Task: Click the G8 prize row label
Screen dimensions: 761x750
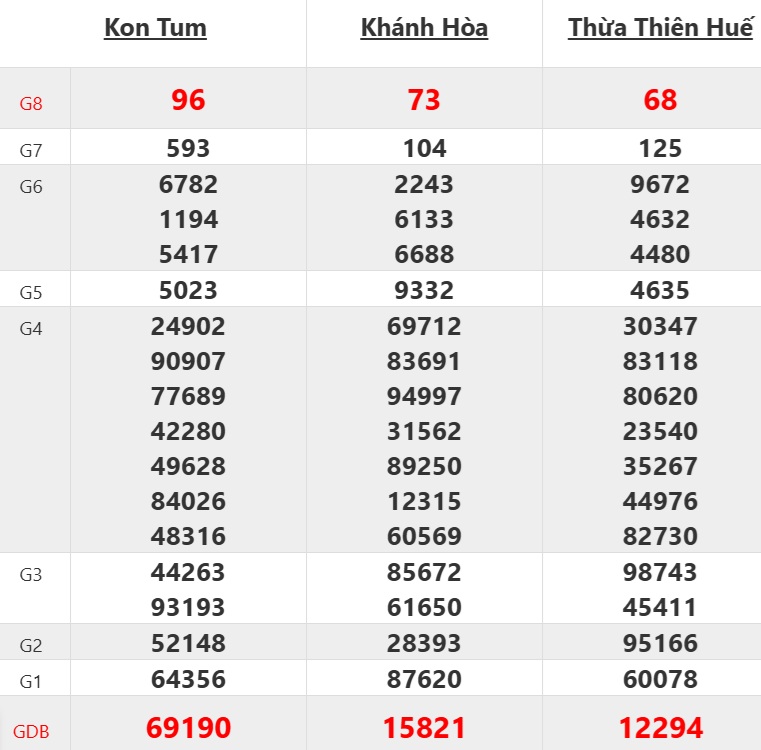Action: (31, 102)
